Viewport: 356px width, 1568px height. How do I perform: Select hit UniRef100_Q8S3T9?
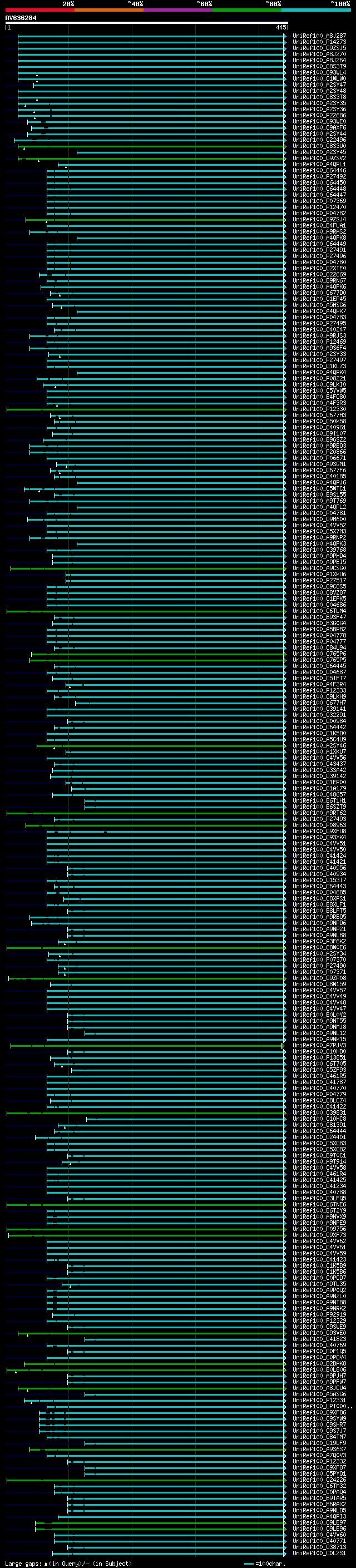tap(319, 66)
